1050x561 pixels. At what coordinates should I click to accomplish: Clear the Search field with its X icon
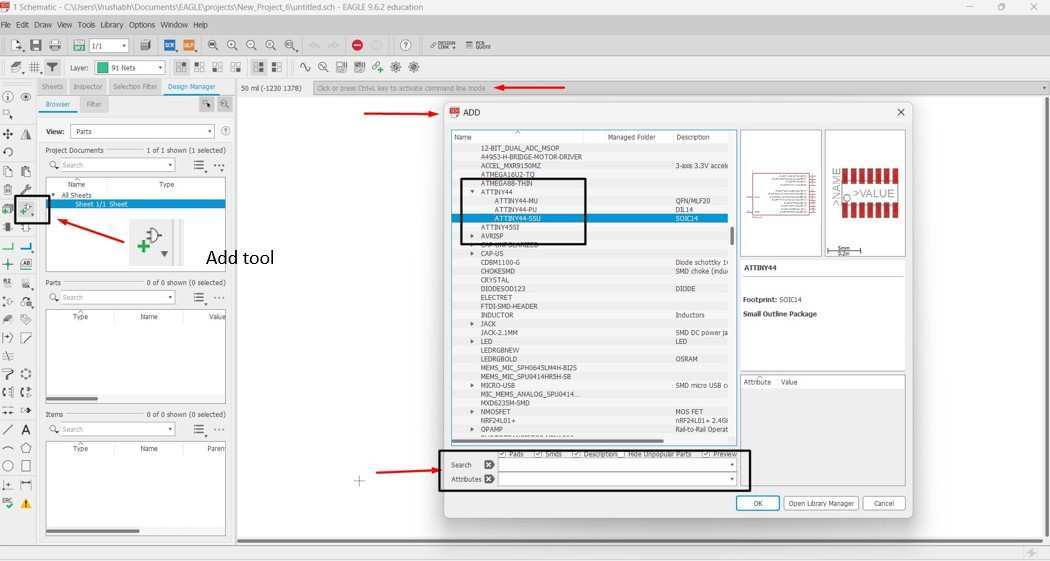coord(489,465)
